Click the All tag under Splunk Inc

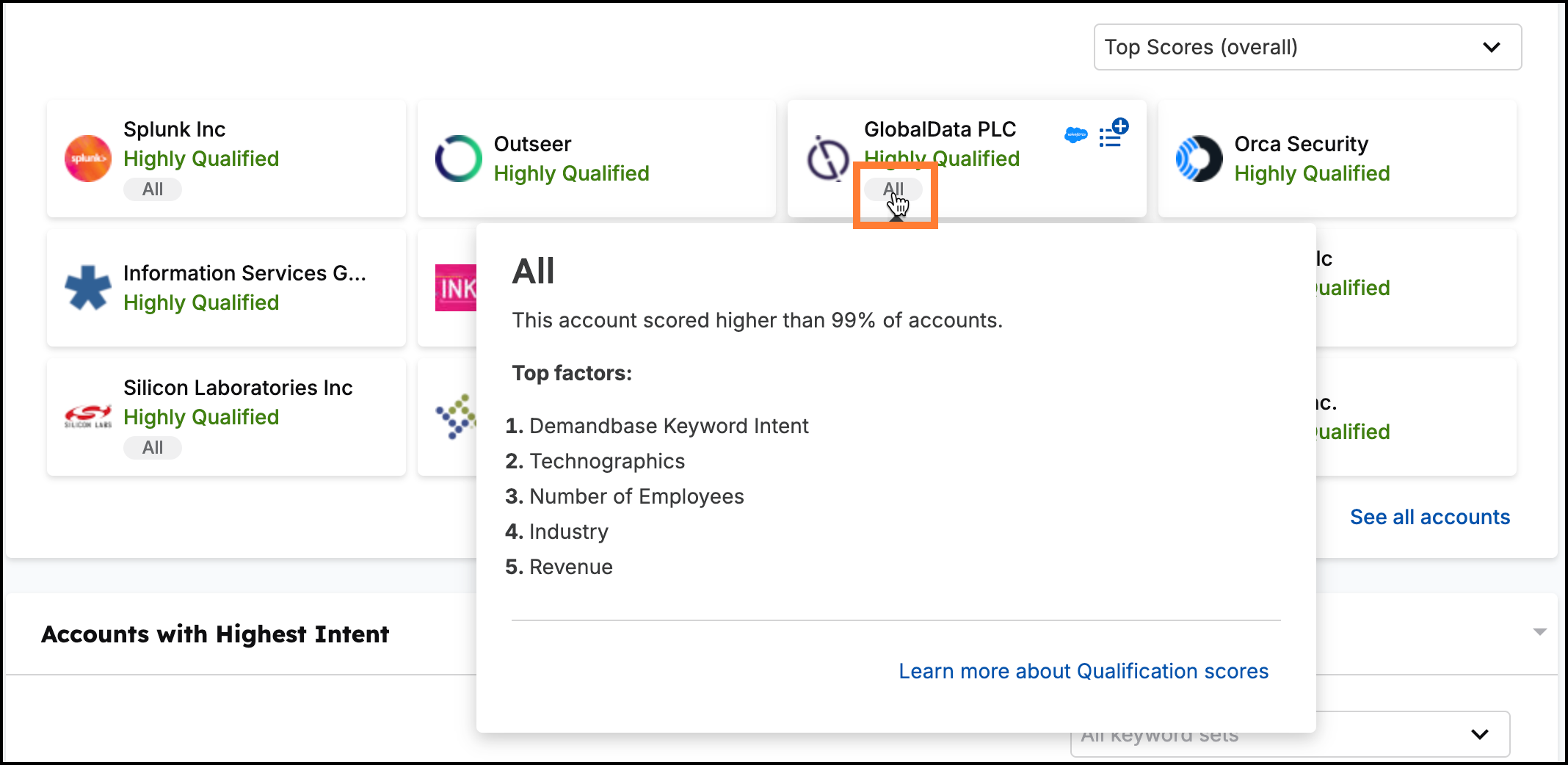[153, 189]
